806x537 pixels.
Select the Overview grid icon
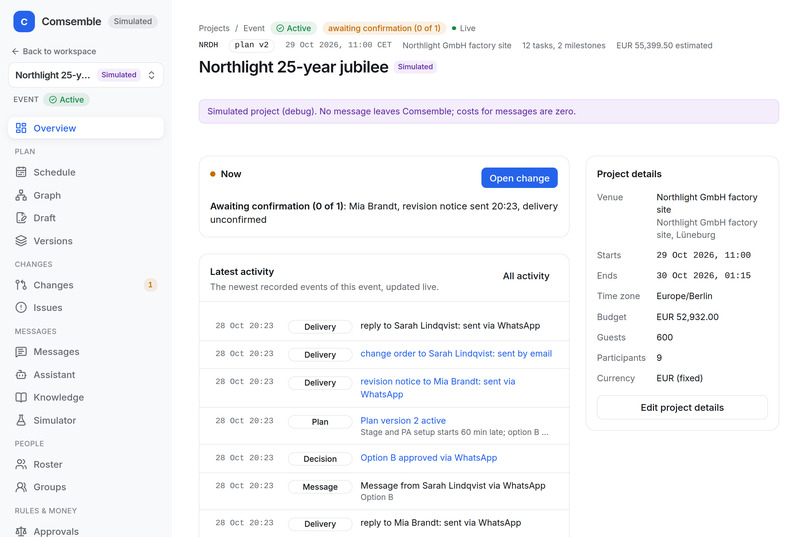[x=21, y=128]
